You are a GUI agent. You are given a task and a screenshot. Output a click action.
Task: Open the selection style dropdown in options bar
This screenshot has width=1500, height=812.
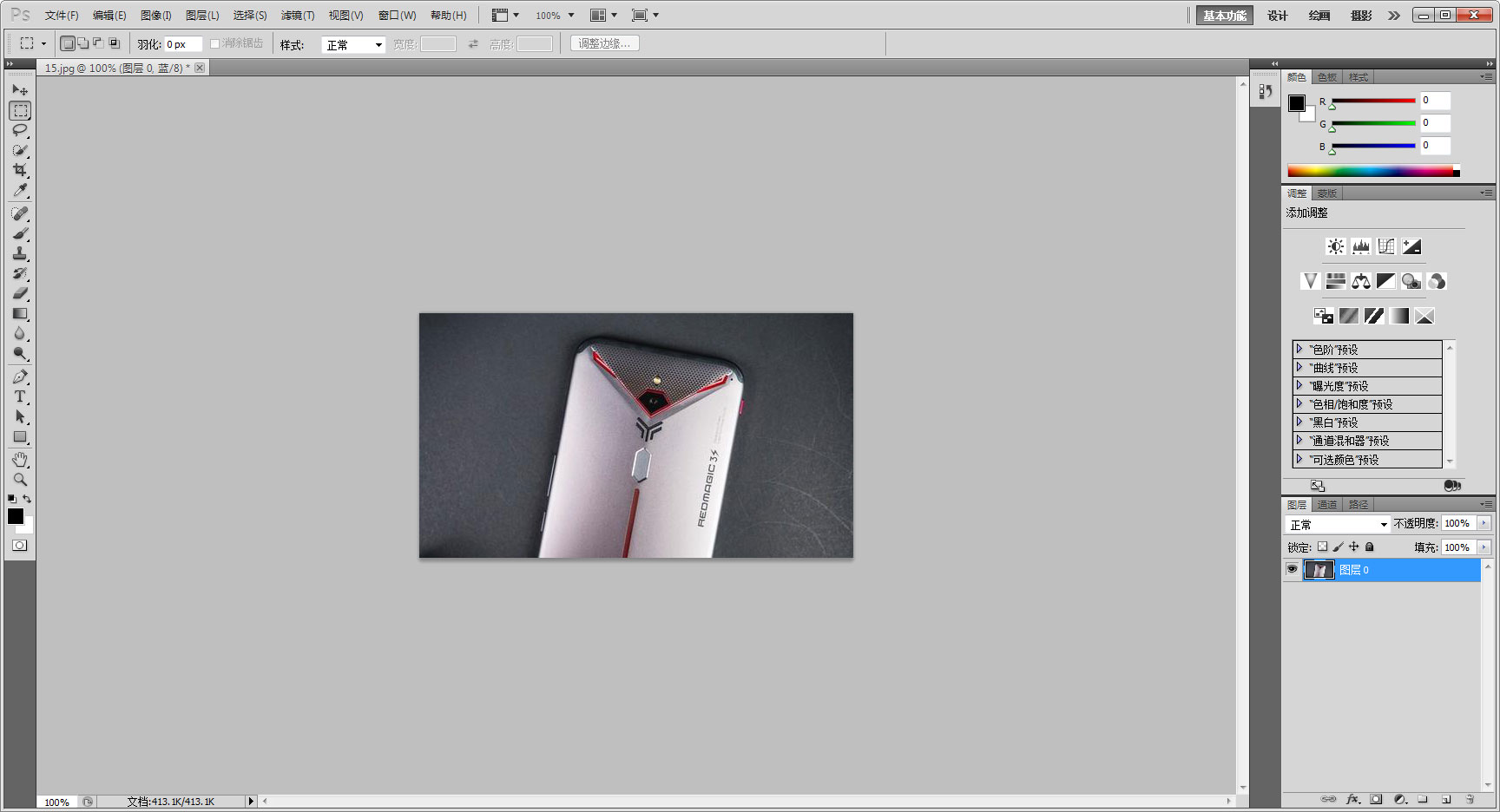click(353, 43)
